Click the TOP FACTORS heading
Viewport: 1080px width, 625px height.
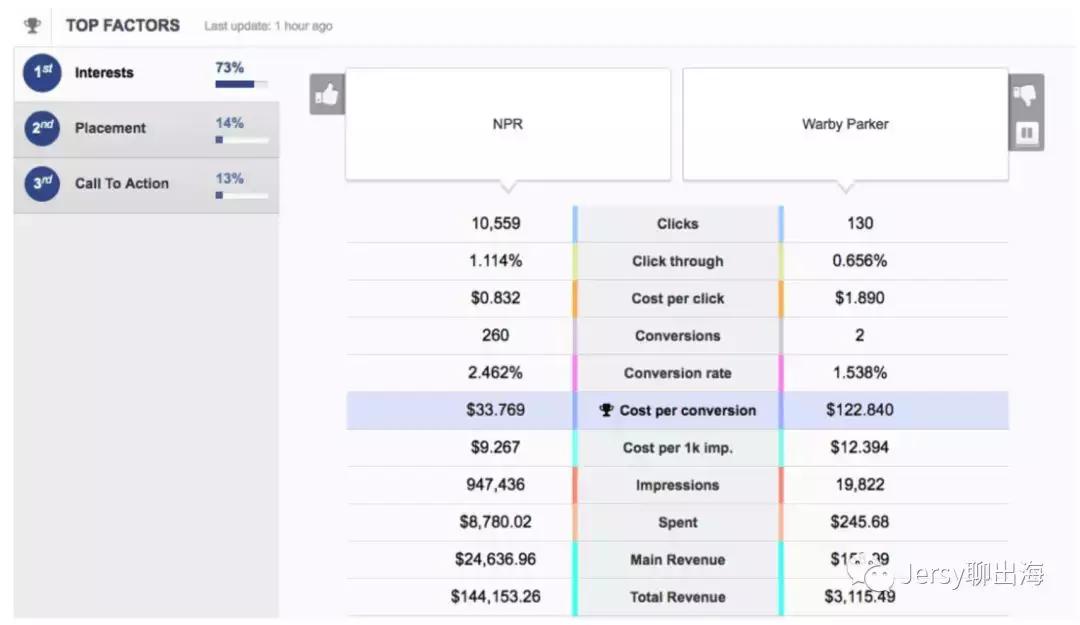(123, 25)
